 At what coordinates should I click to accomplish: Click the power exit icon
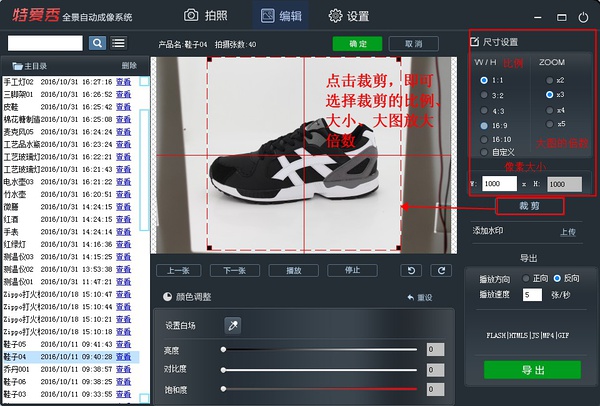coord(583,17)
